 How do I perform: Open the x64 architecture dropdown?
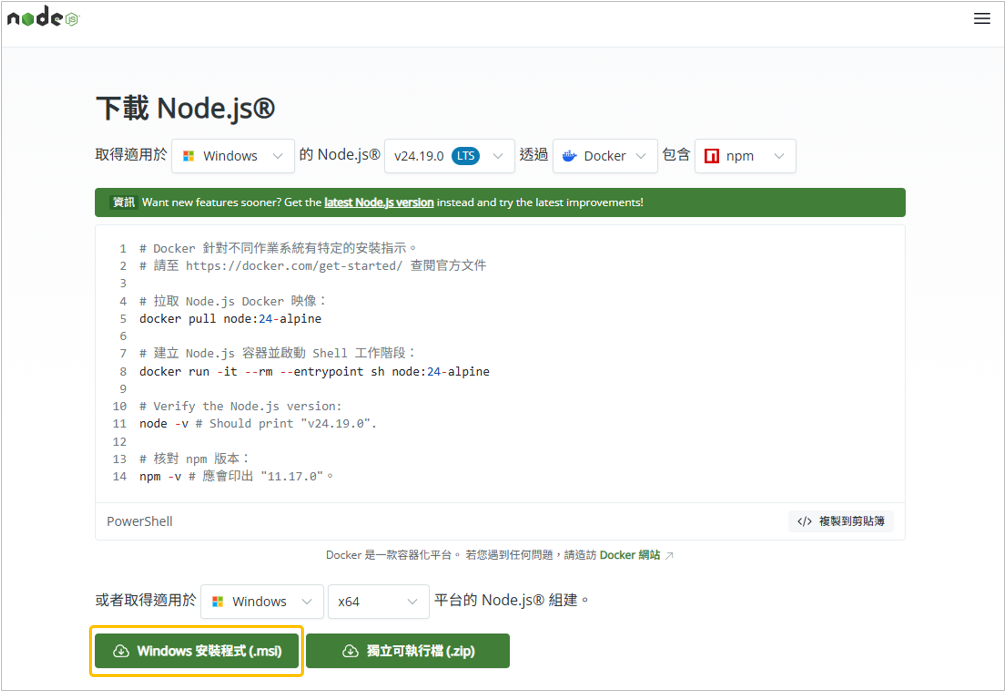pyautogui.click(x=379, y=602)
